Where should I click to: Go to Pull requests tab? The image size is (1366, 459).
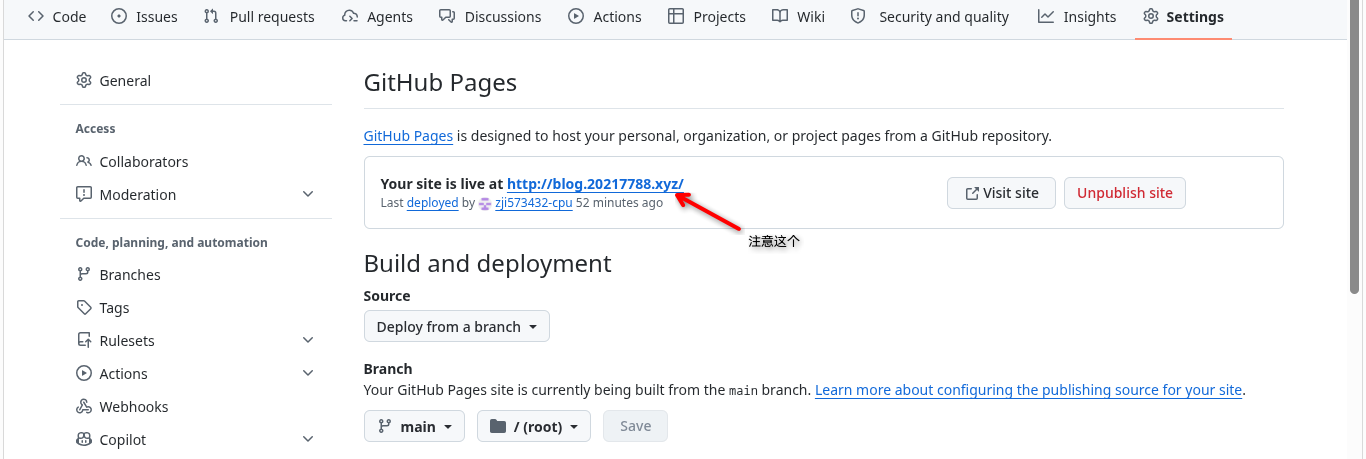point(258,17)
